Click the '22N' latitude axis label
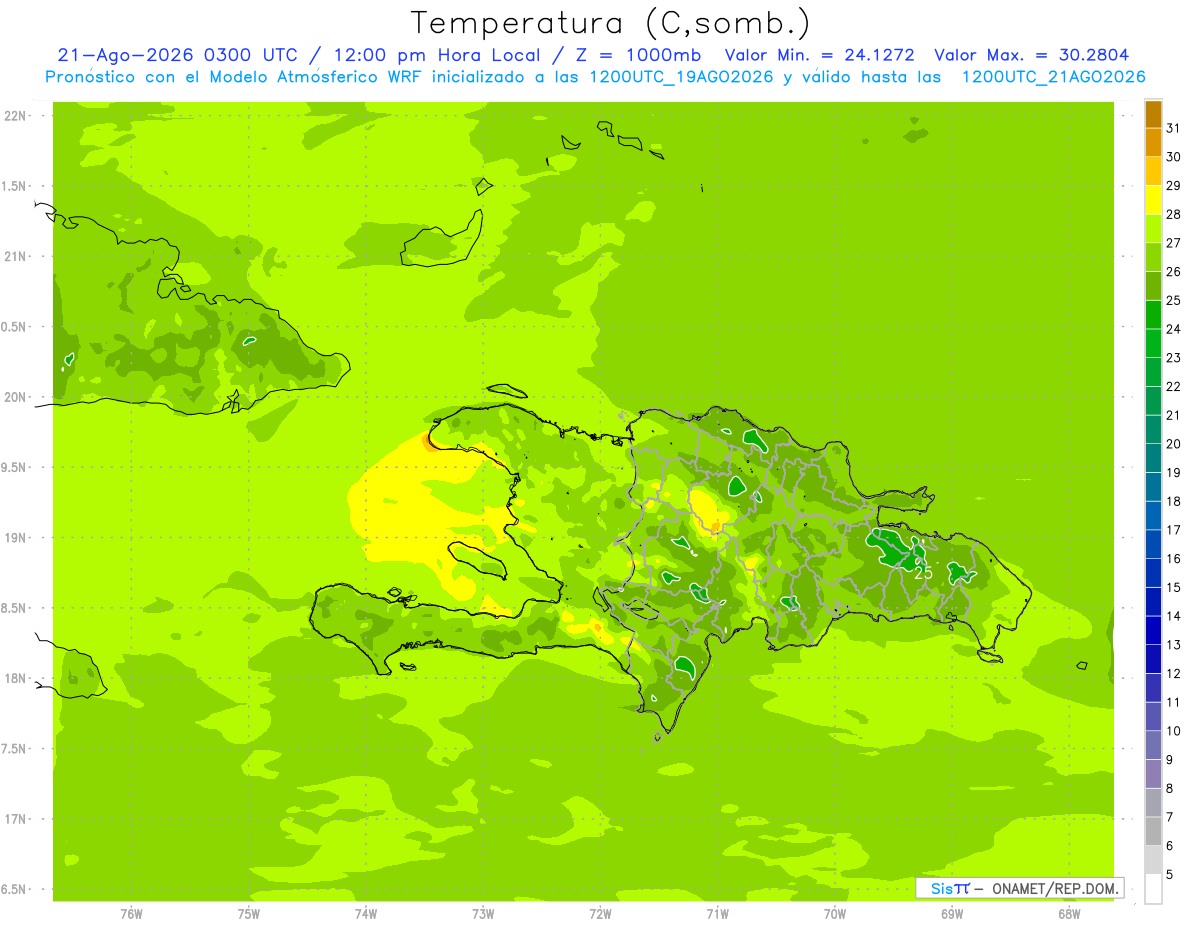This screenshot has width=1200, height=927. click(16, 115)
